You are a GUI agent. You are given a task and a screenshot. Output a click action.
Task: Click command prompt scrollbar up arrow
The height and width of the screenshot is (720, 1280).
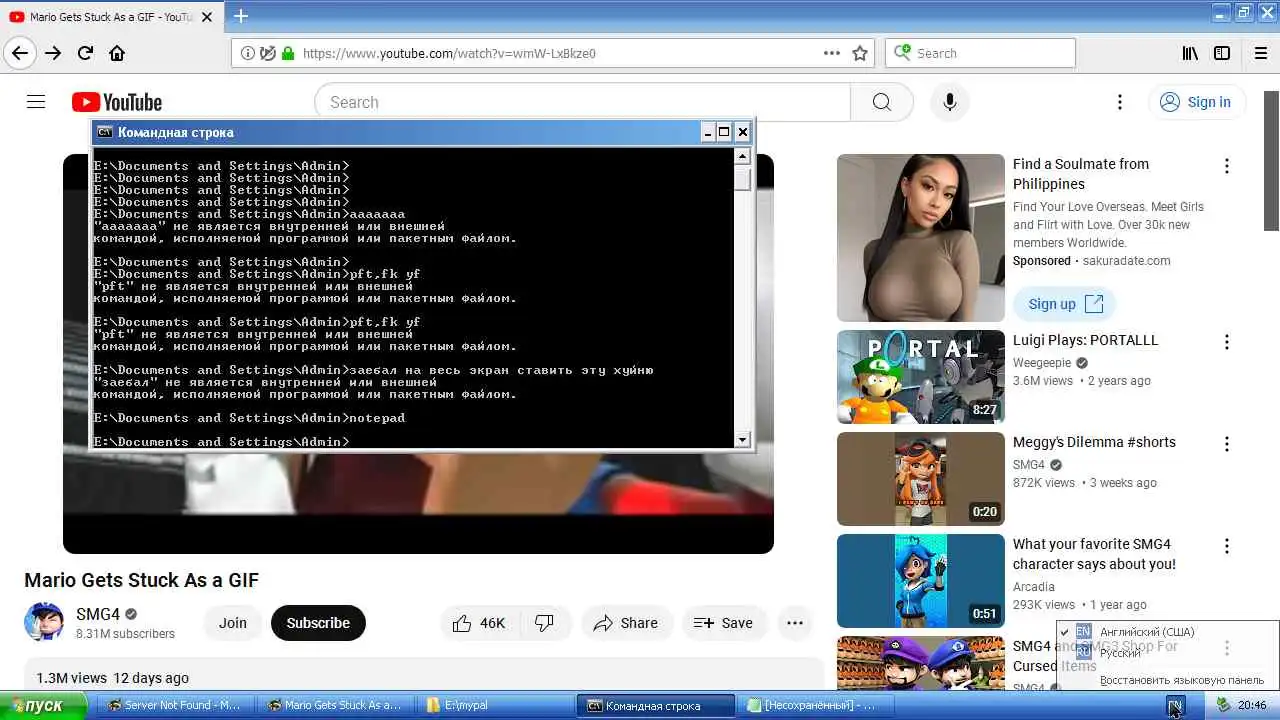point(742,155)
